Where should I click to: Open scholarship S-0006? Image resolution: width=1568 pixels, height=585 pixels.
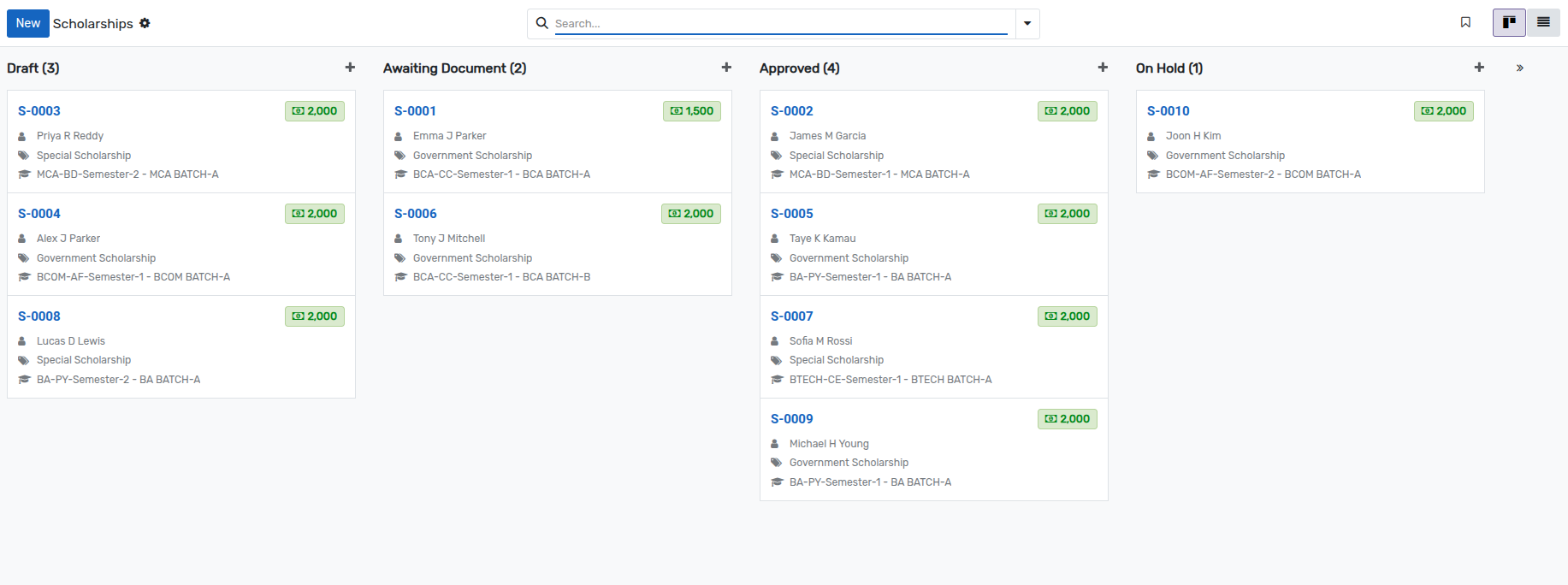click(416, 214)
